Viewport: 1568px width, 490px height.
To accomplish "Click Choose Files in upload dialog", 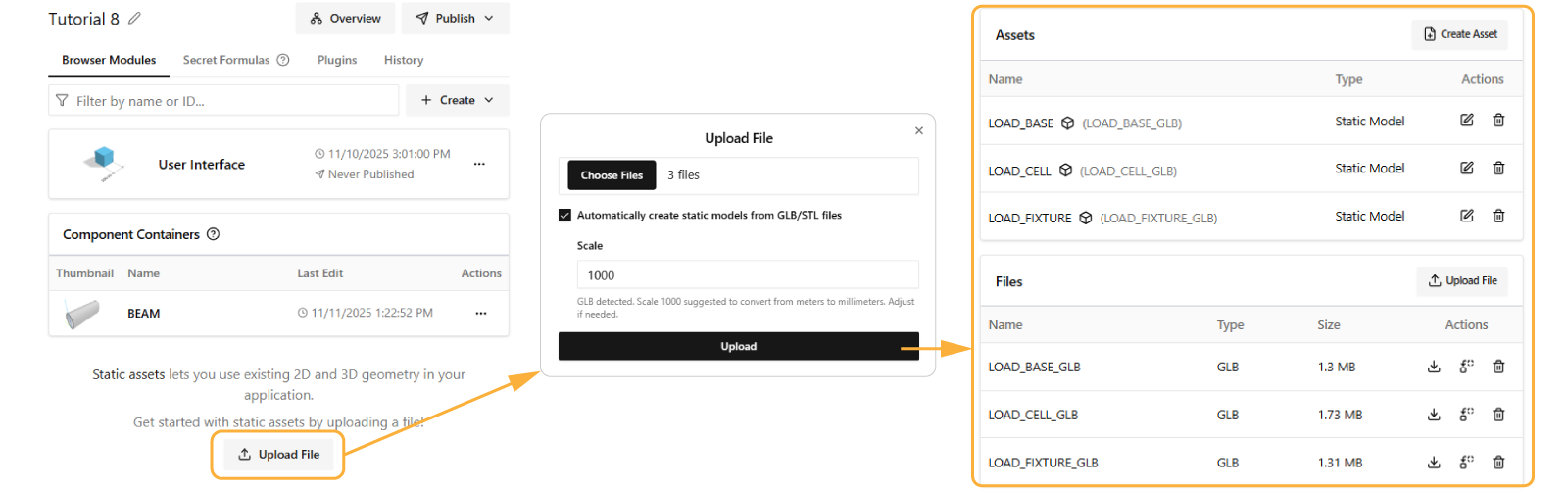I will coord(612,175).
